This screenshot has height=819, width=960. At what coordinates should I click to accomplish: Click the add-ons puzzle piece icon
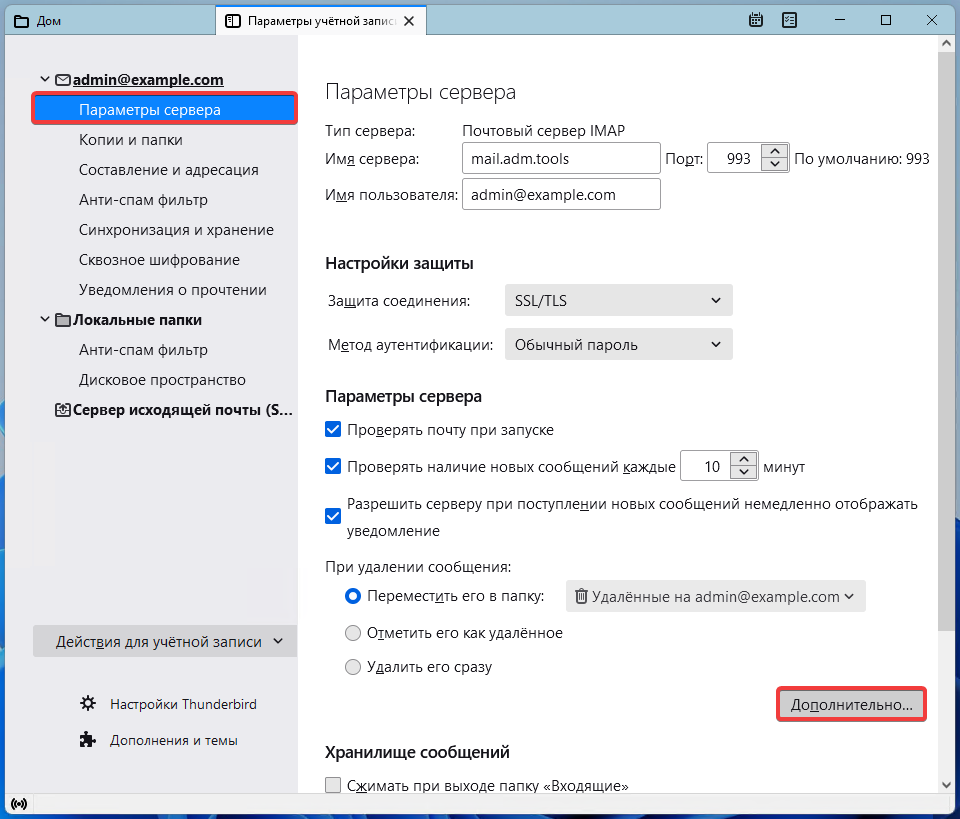pos(88,741)
